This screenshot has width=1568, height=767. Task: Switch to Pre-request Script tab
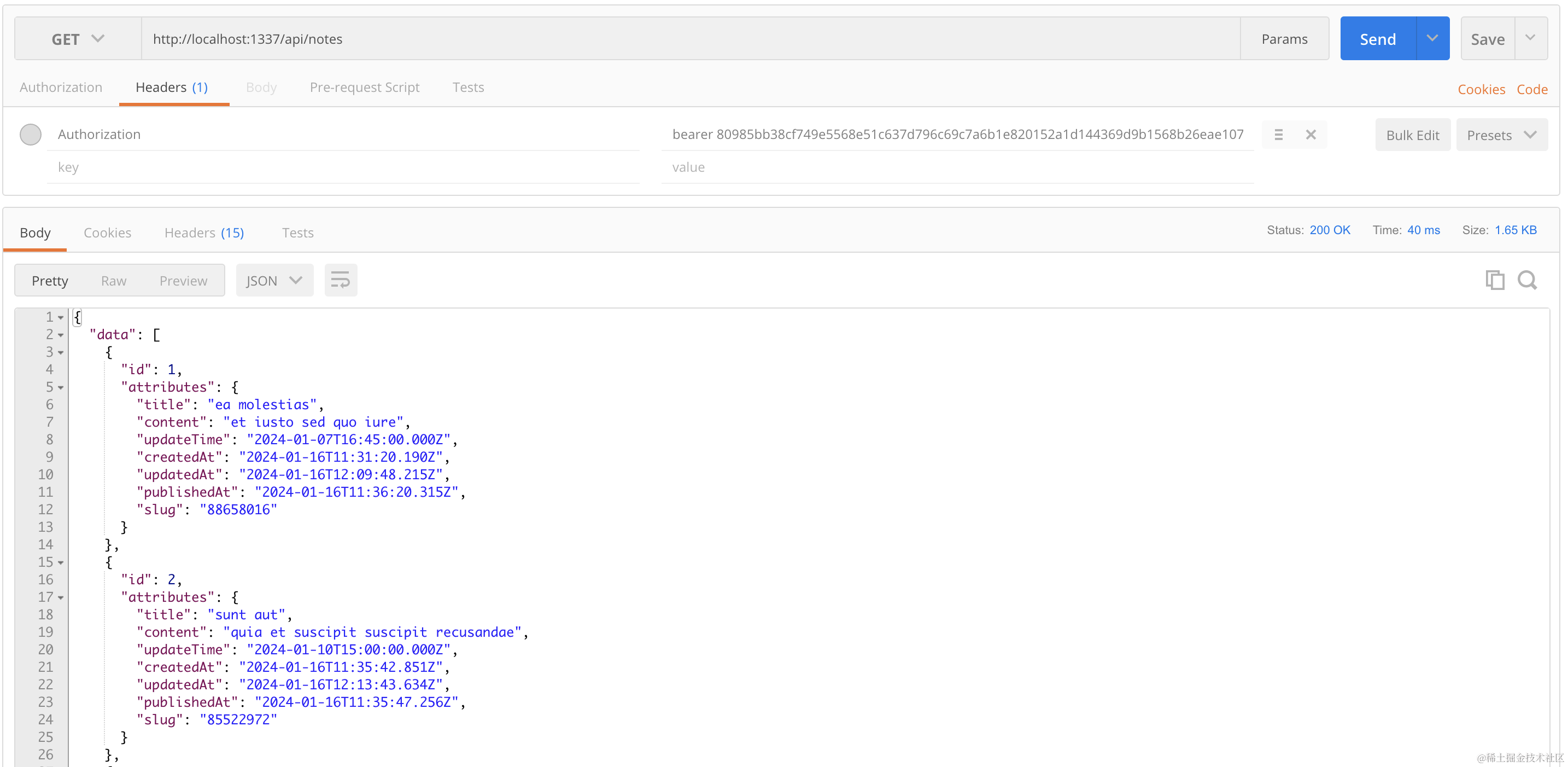coord(364,87)
